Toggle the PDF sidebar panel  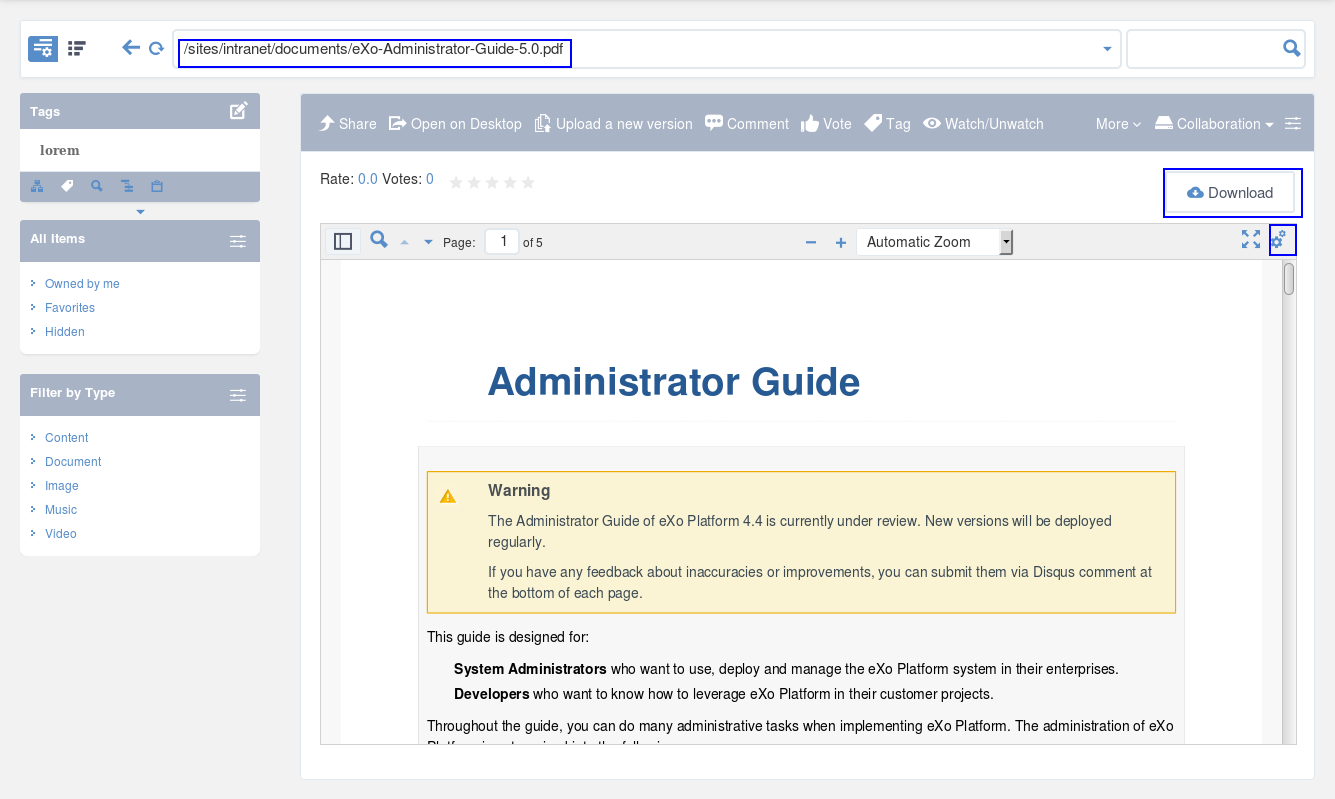(x=343, y=241)
